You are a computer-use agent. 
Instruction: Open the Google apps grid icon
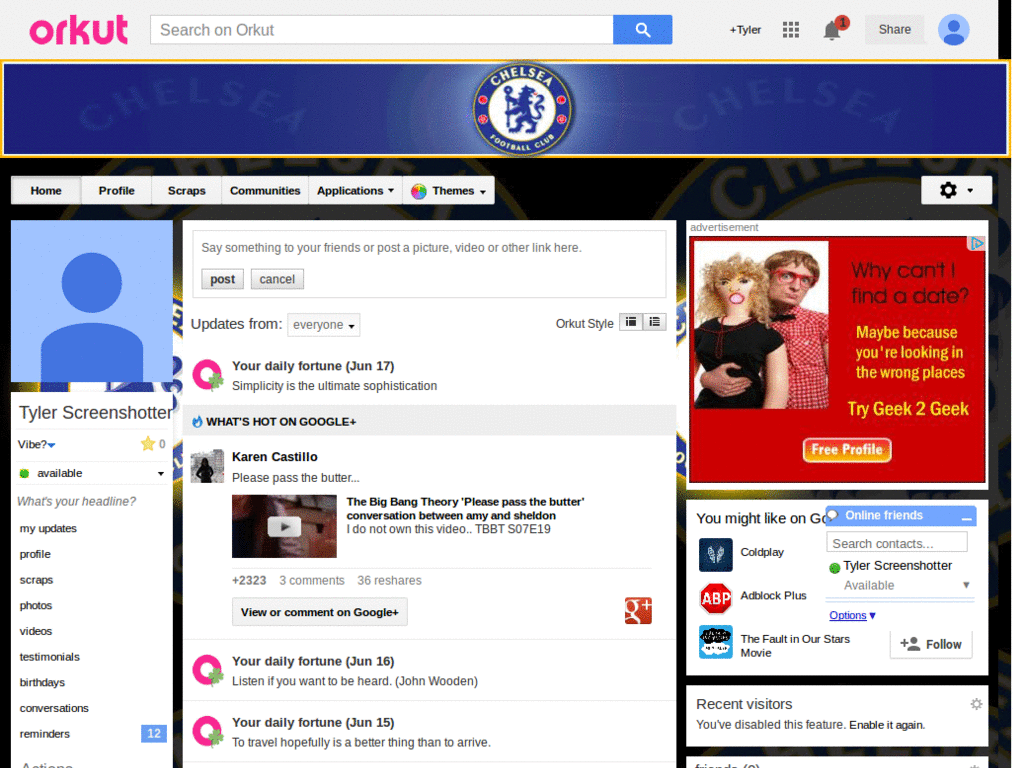point(791,29)
